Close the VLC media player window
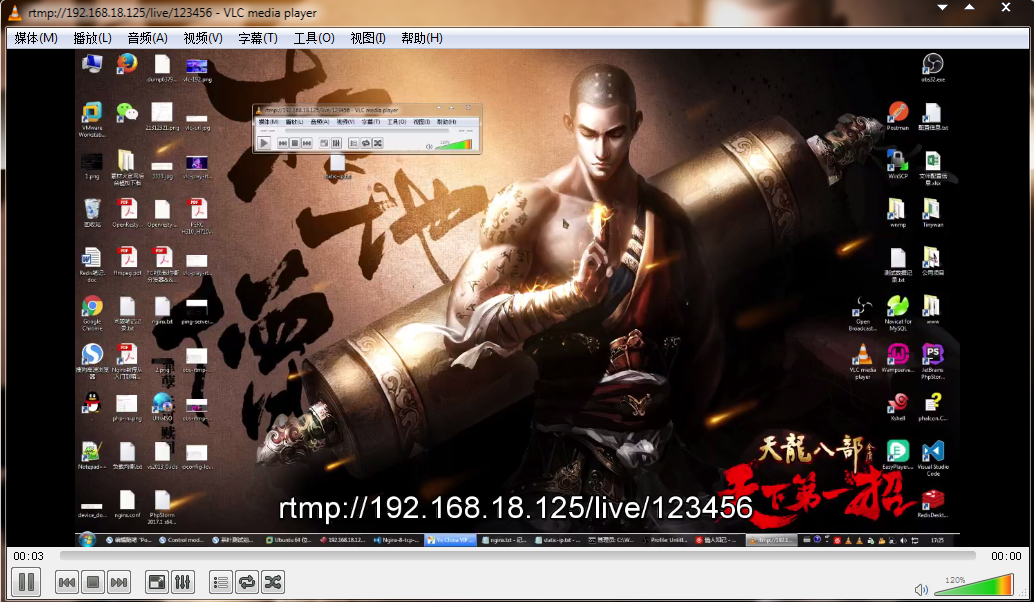This screenshot has height=602, width=1034. [1006, 8]
